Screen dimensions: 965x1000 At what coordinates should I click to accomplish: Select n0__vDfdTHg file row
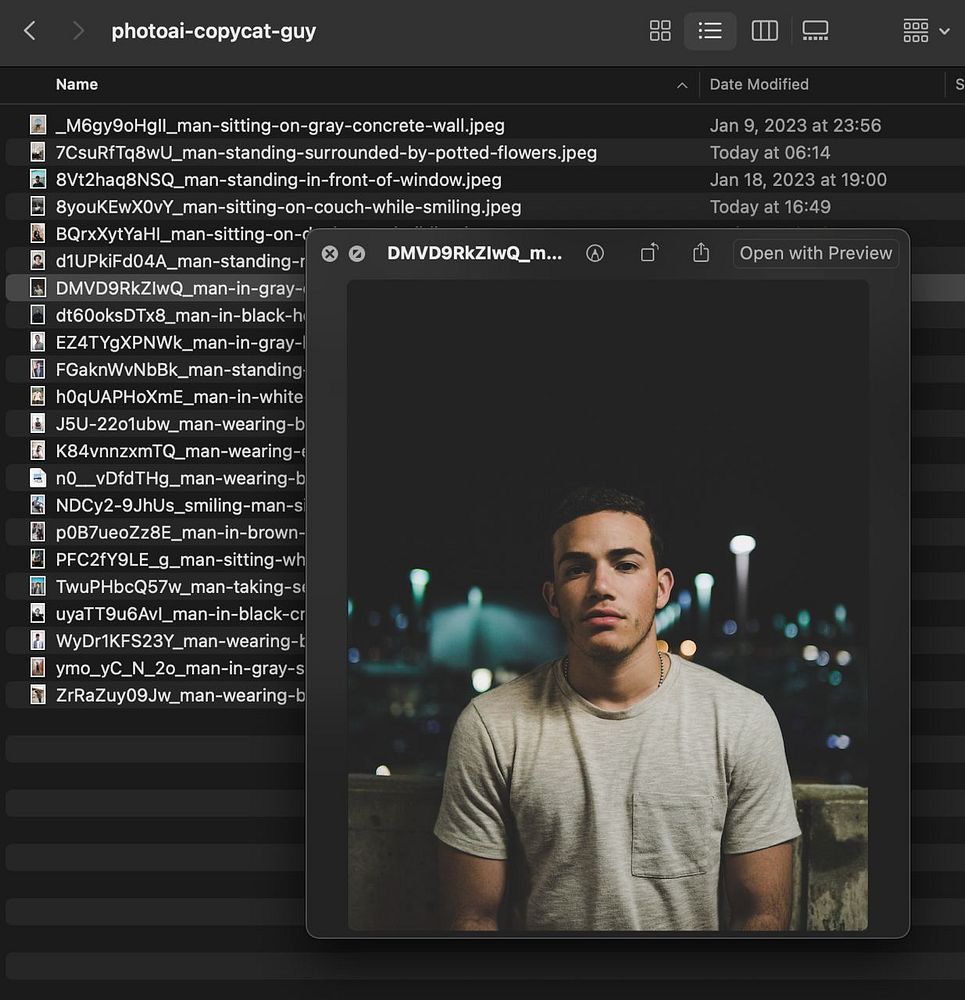click(156, 478)
